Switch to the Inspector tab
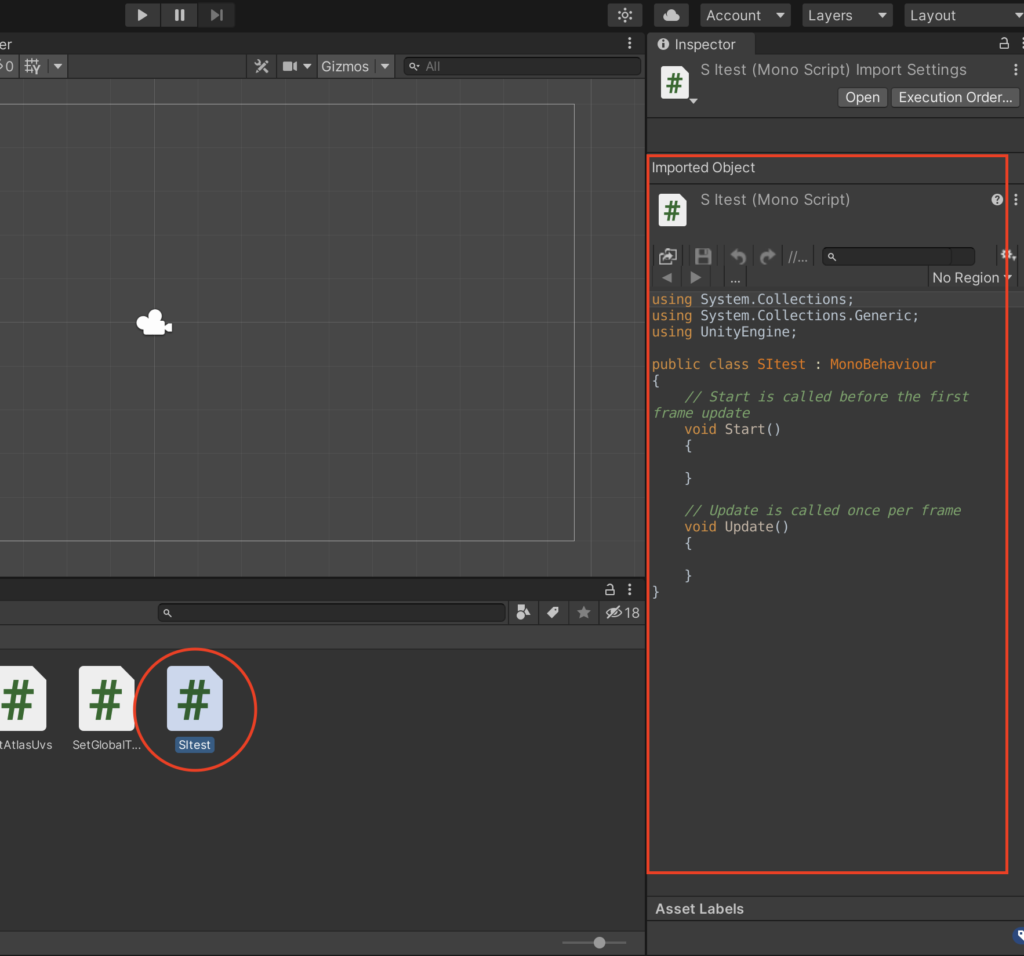Image resolution: width=1024 pixels, height=956 pixels. [x=700, y=44]
